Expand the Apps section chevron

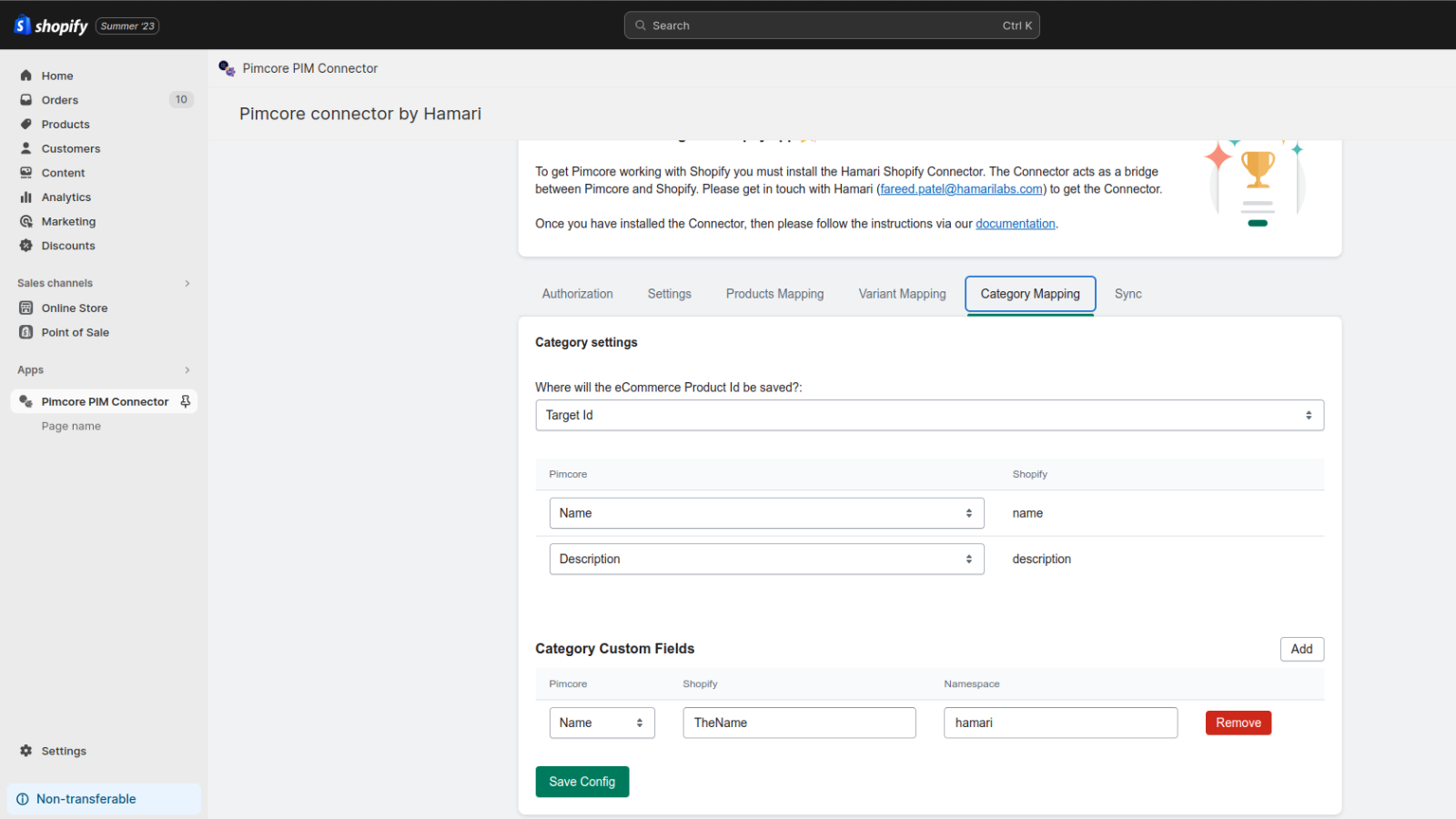pos(187,369)
